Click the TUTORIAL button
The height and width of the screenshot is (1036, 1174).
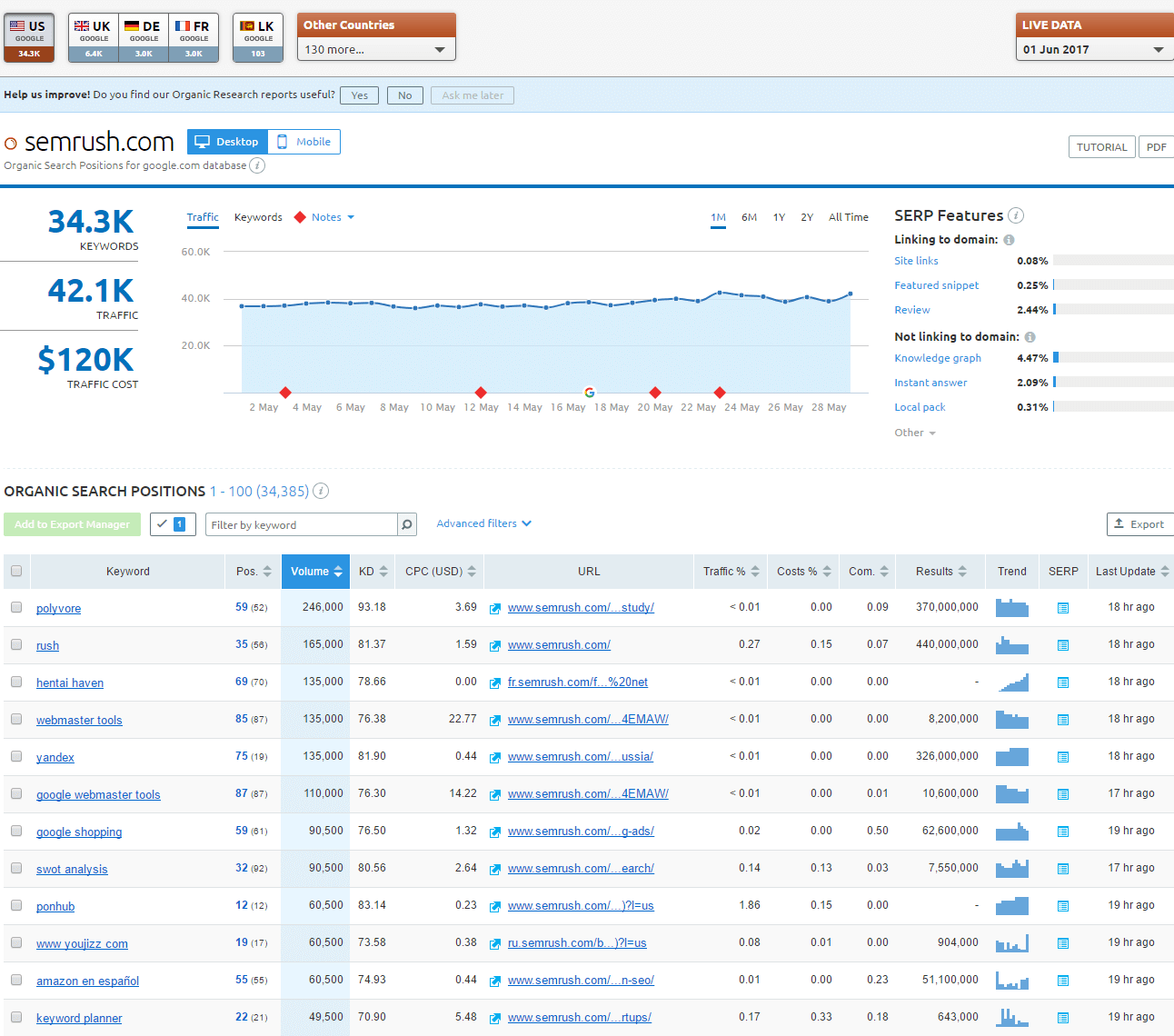(1101, 147)
